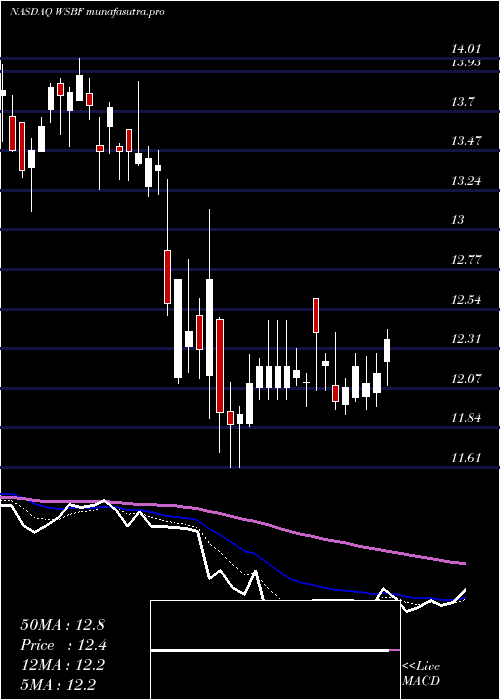Select the 13.47 price axis label
The height and width of the screenshot is (700, 500).
pos(466,142)
